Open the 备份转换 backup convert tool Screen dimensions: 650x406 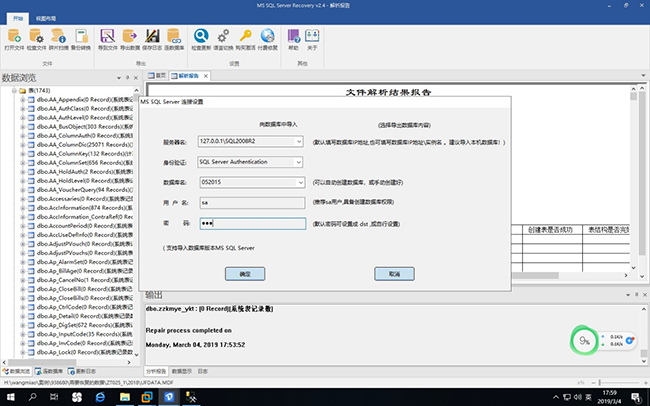coord(81,40)
